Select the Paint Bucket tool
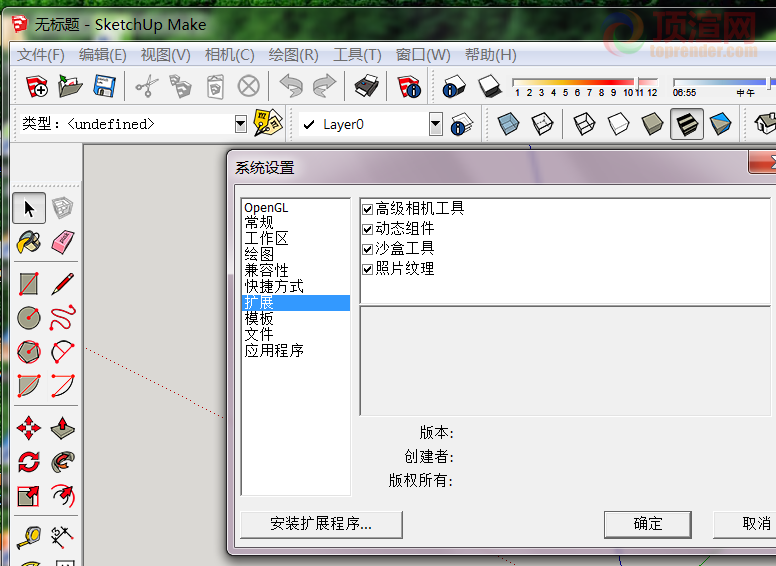 tap(29, 242)
